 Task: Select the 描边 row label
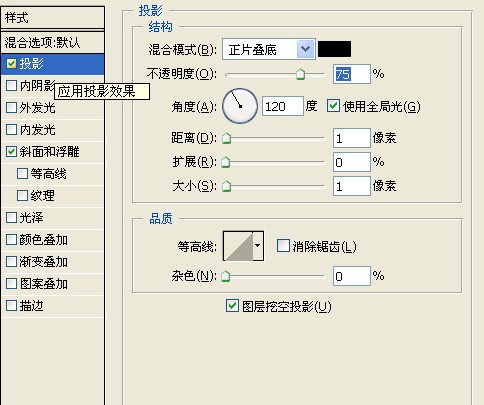[x=31, y=306]
